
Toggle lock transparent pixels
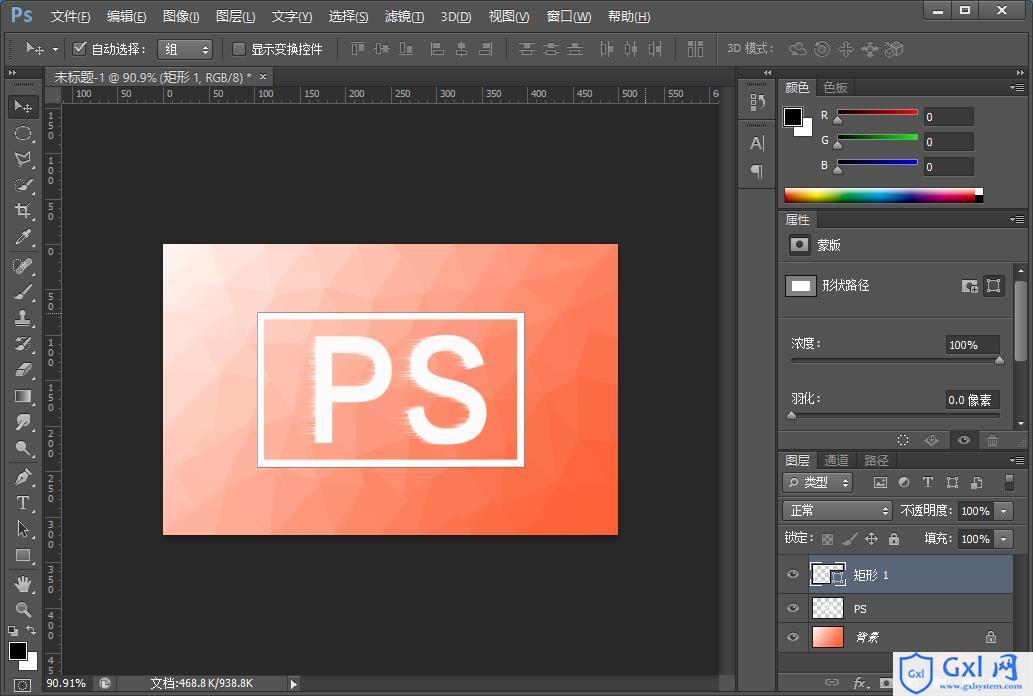[x=827, y=539]
